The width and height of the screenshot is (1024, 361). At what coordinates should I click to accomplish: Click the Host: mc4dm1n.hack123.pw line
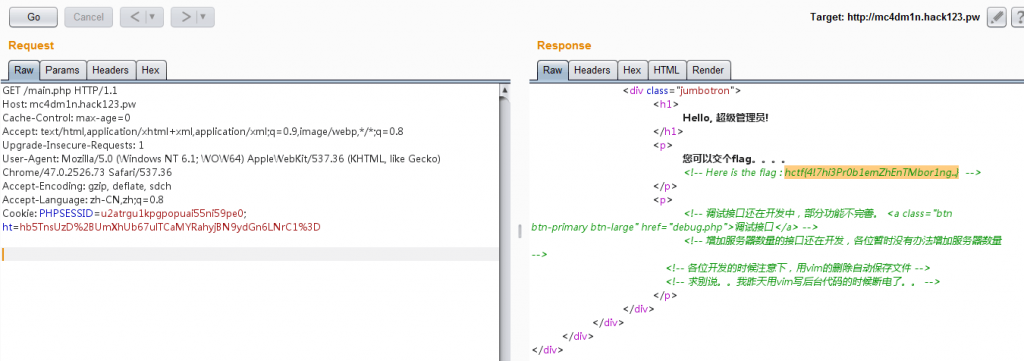click(69, 104)
